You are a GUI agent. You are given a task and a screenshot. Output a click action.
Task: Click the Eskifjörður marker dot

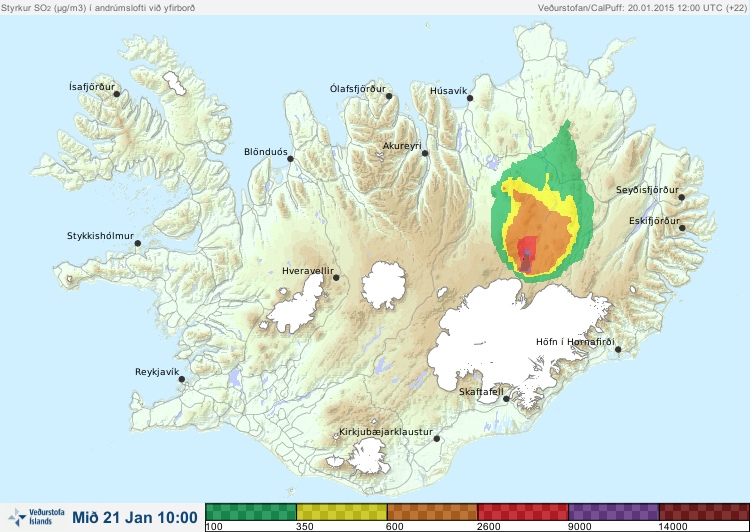682,228
